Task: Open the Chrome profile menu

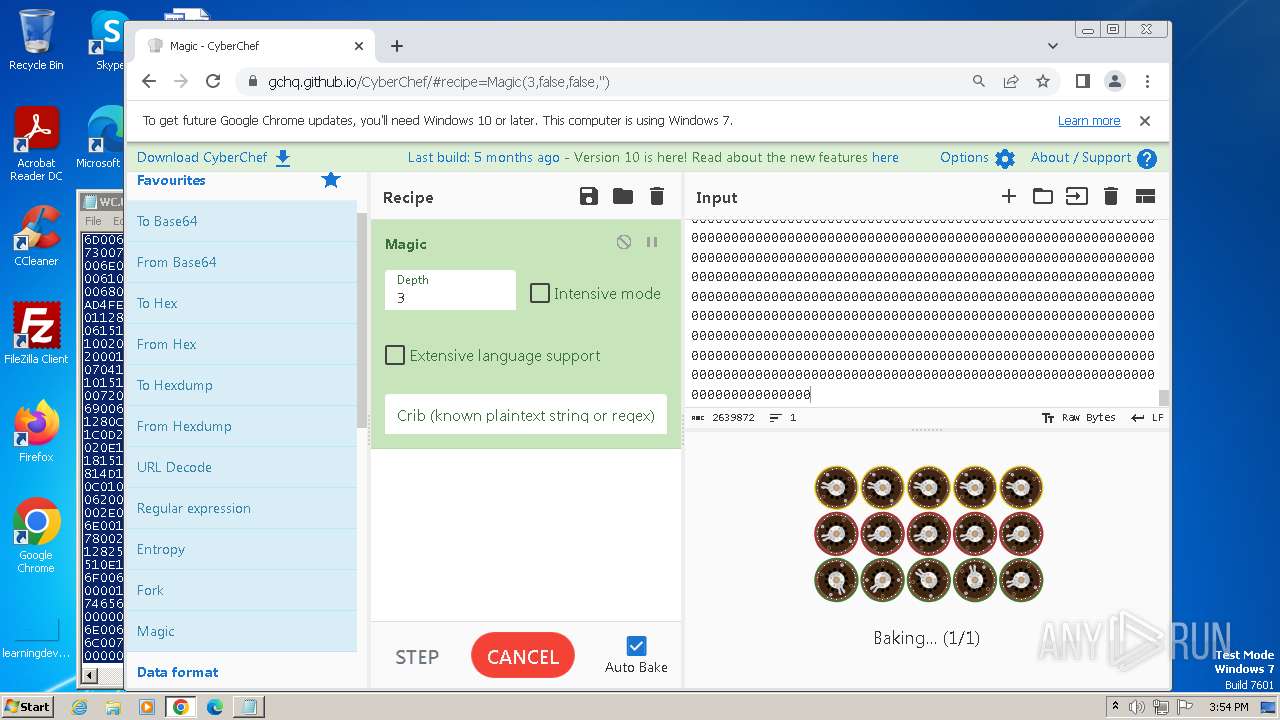Action: [x=1115, y=82]
